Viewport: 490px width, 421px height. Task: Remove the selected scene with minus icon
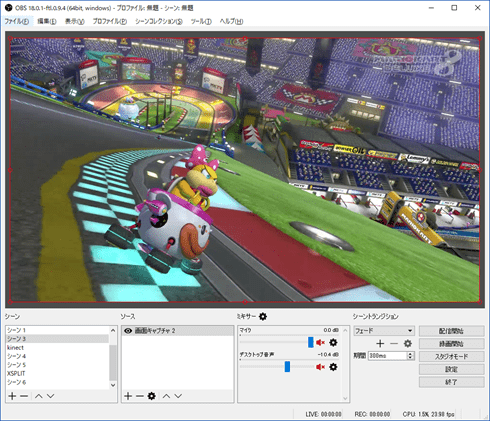point(24,396)
